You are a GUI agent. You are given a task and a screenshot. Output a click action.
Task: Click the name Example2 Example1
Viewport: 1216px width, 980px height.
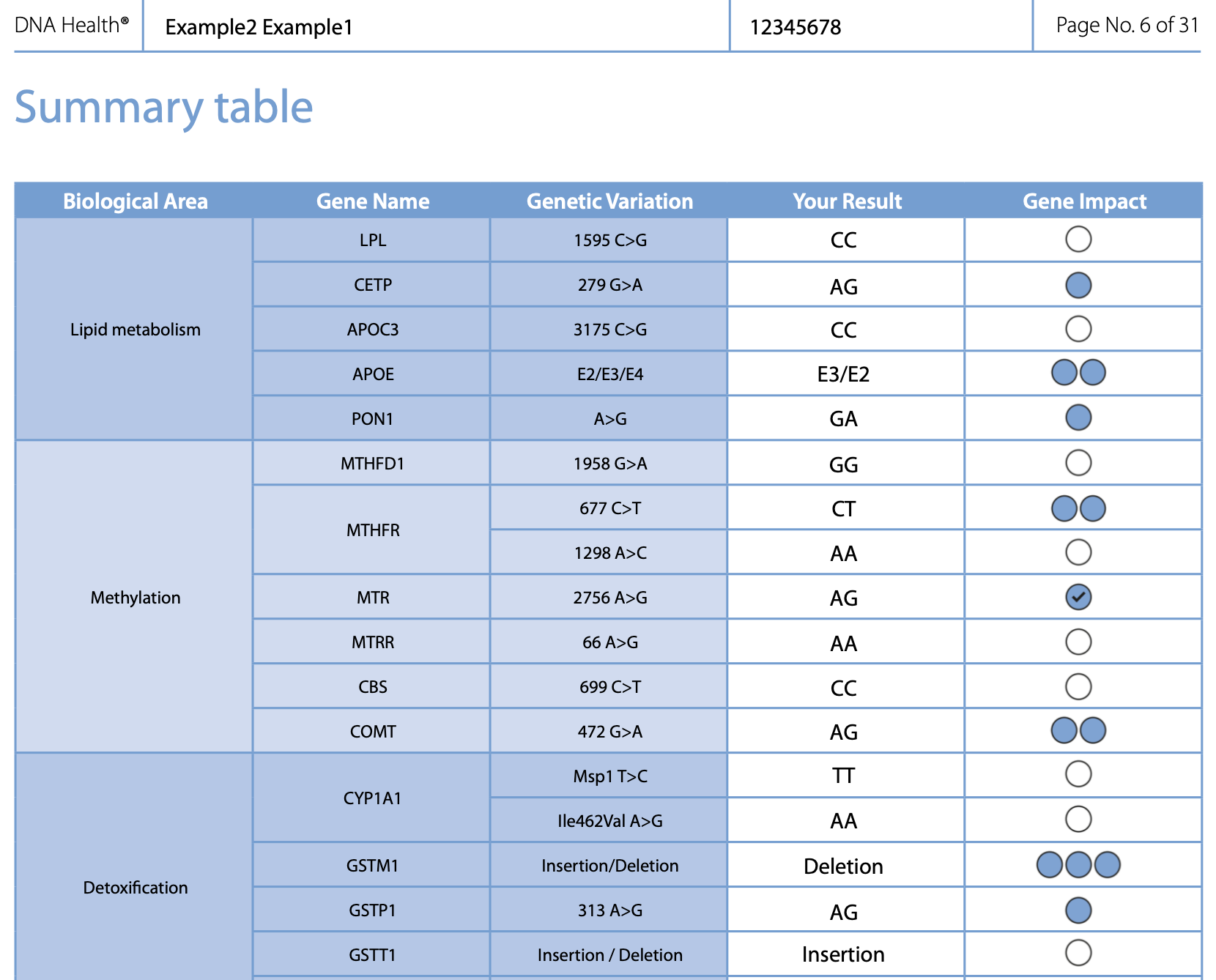pos(259,27)
